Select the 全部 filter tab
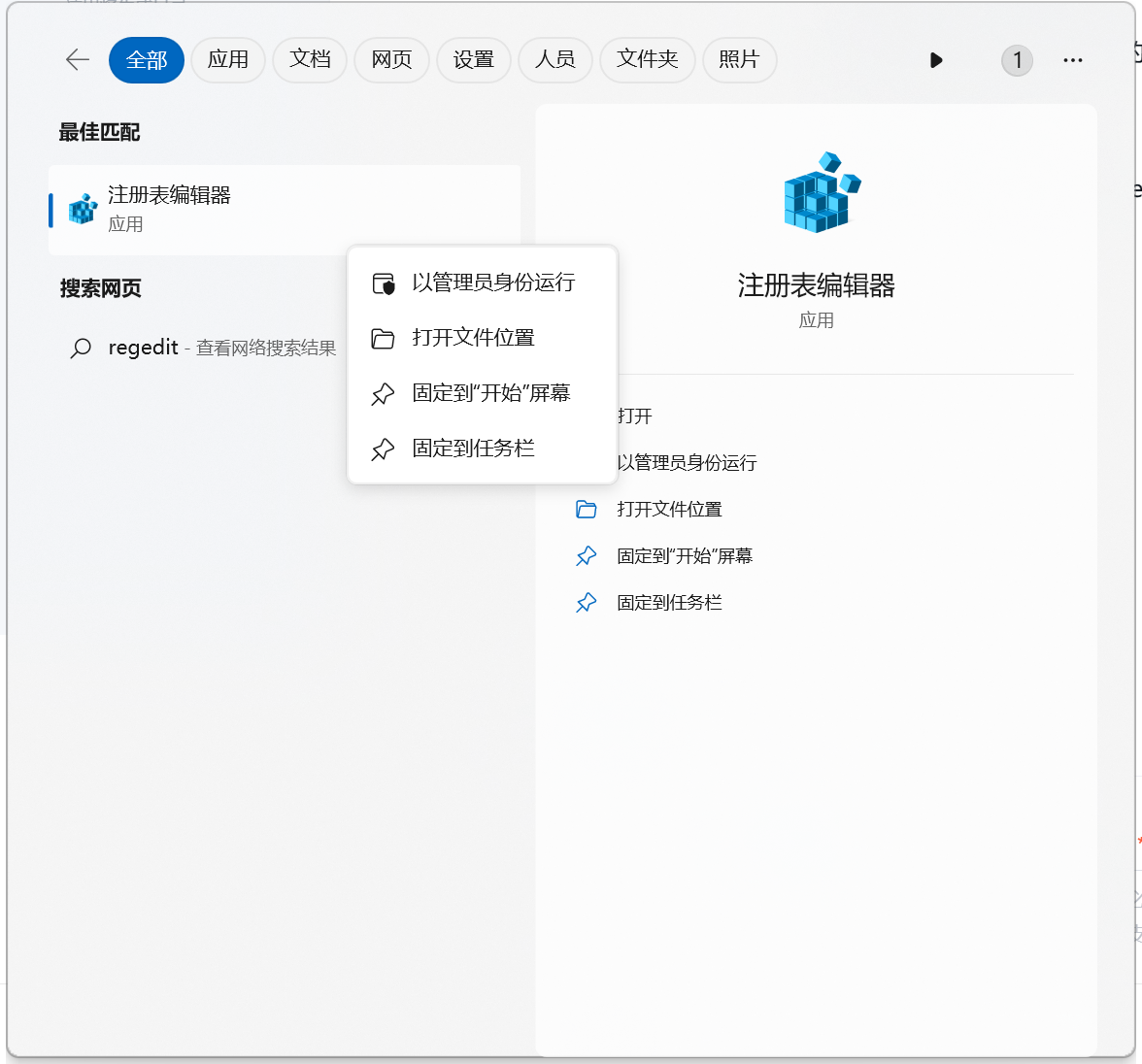The width and height of the screenshot is (1142, 1064). point(147,60)
